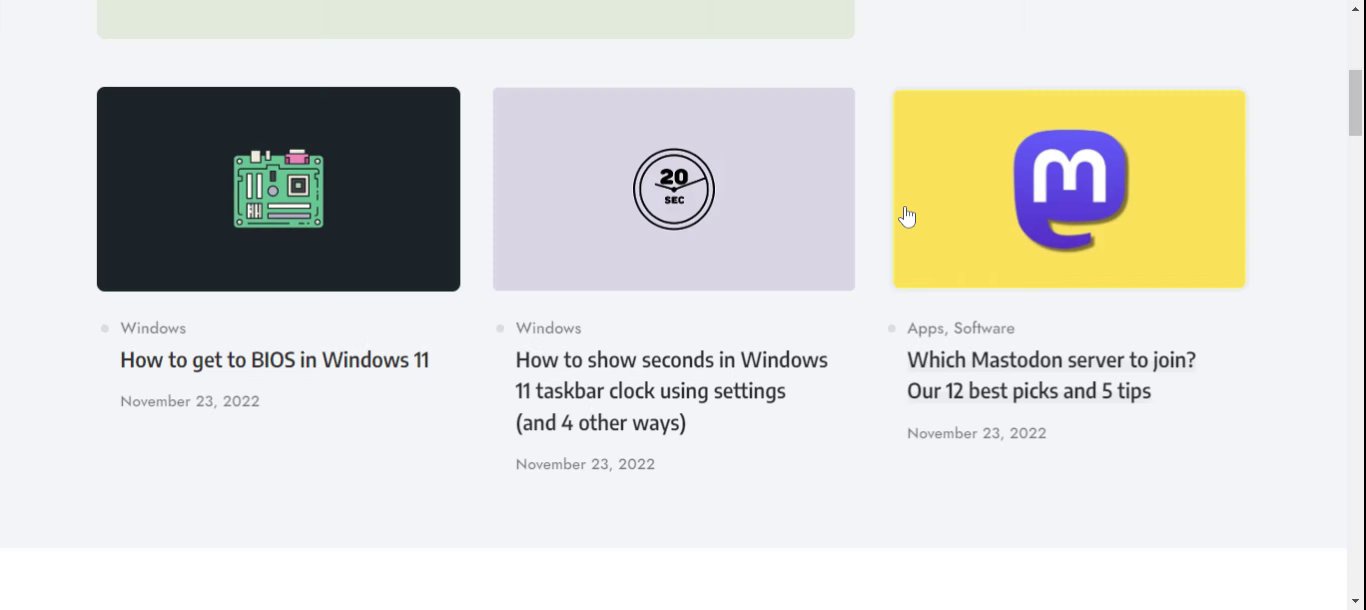Screen dimensions: 1366x610
Task: Open Windows category above the taskbar clock article
Action: click(x=548, y=328)
